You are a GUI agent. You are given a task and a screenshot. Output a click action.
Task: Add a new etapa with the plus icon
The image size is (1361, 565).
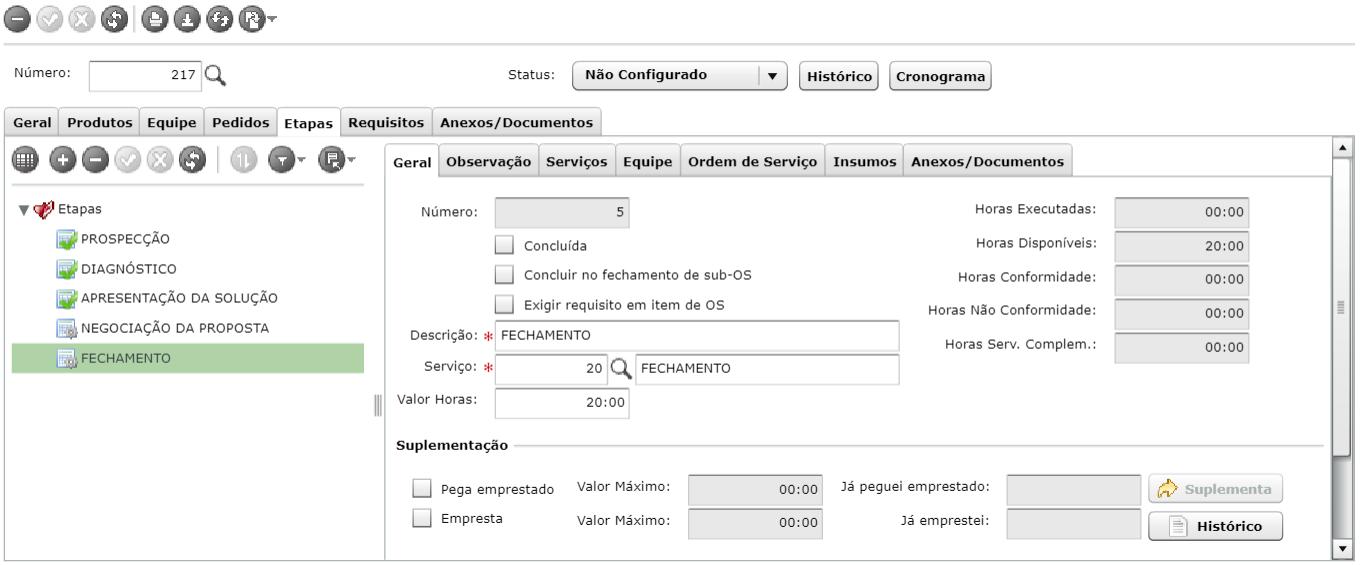coord(63,161)
